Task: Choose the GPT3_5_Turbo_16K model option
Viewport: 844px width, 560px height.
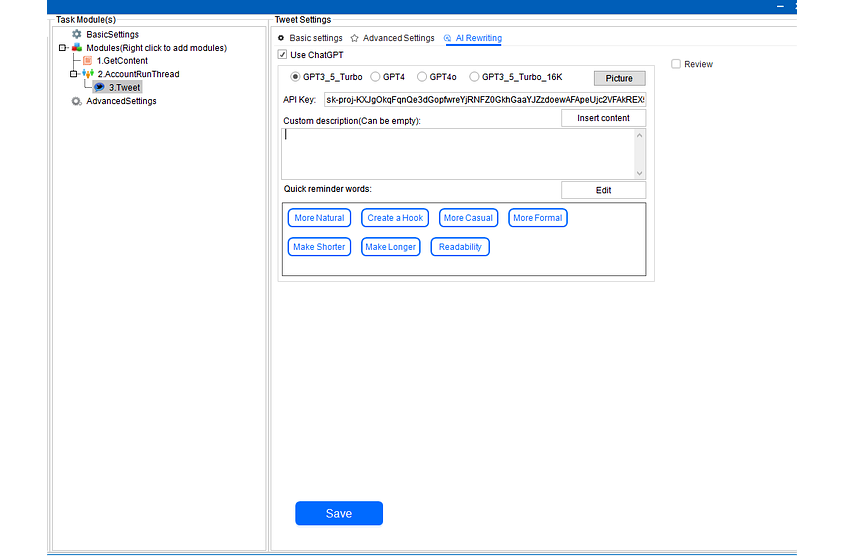Action: tap(474, 77)
